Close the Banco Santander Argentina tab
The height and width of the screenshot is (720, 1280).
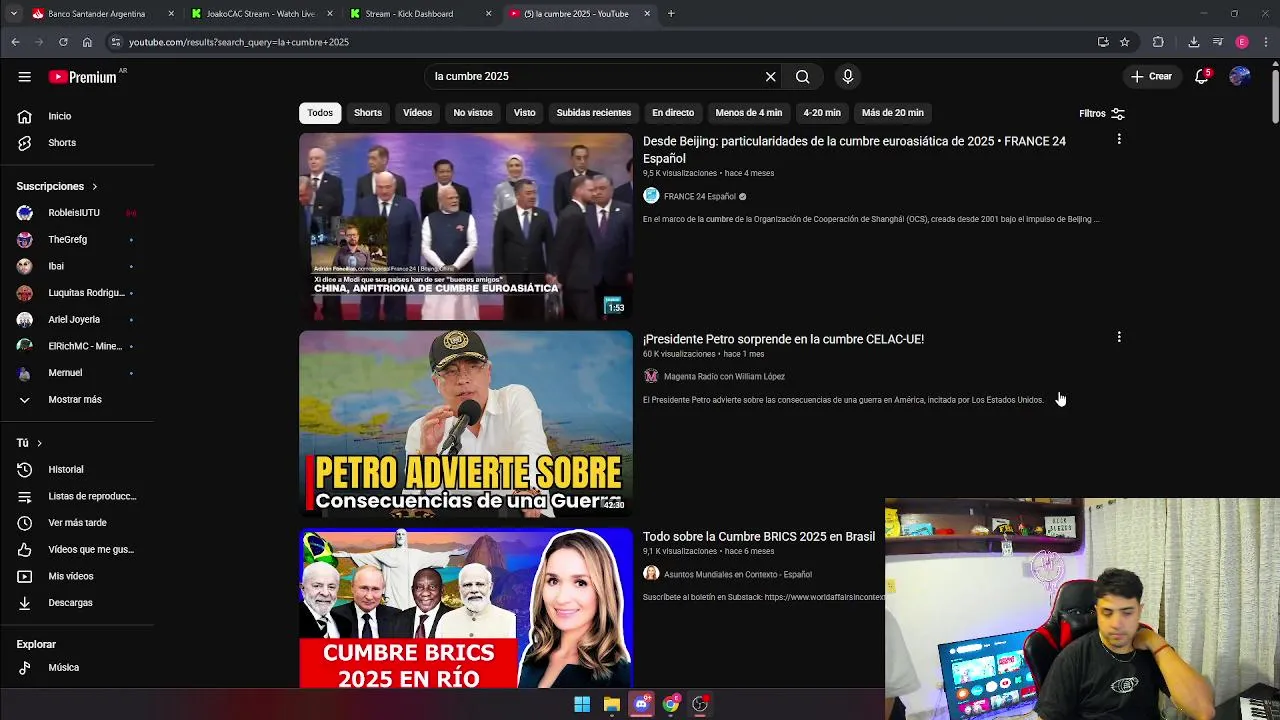[171, 14]
